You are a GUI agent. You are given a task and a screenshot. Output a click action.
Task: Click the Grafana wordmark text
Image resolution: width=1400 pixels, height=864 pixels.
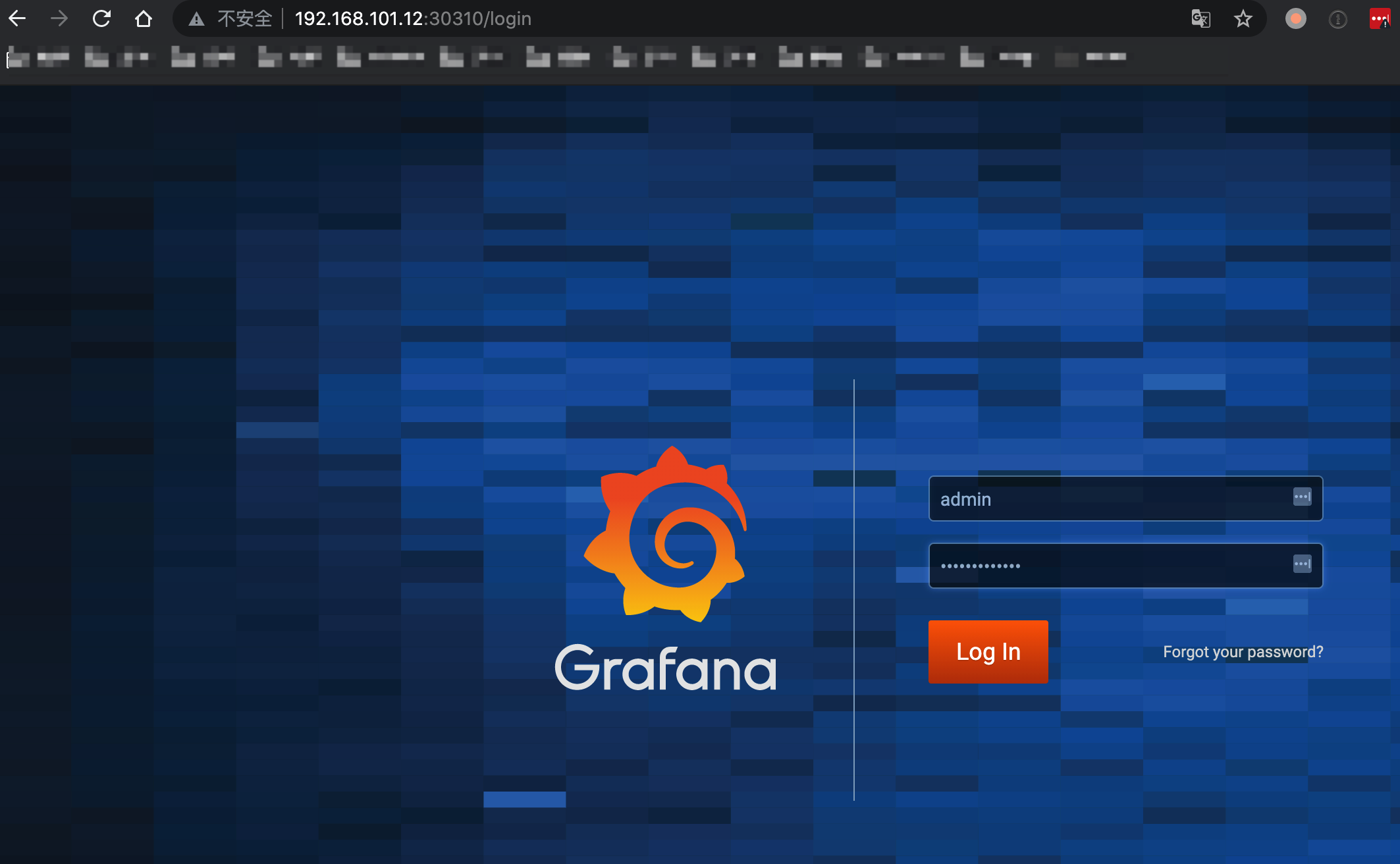666,668
